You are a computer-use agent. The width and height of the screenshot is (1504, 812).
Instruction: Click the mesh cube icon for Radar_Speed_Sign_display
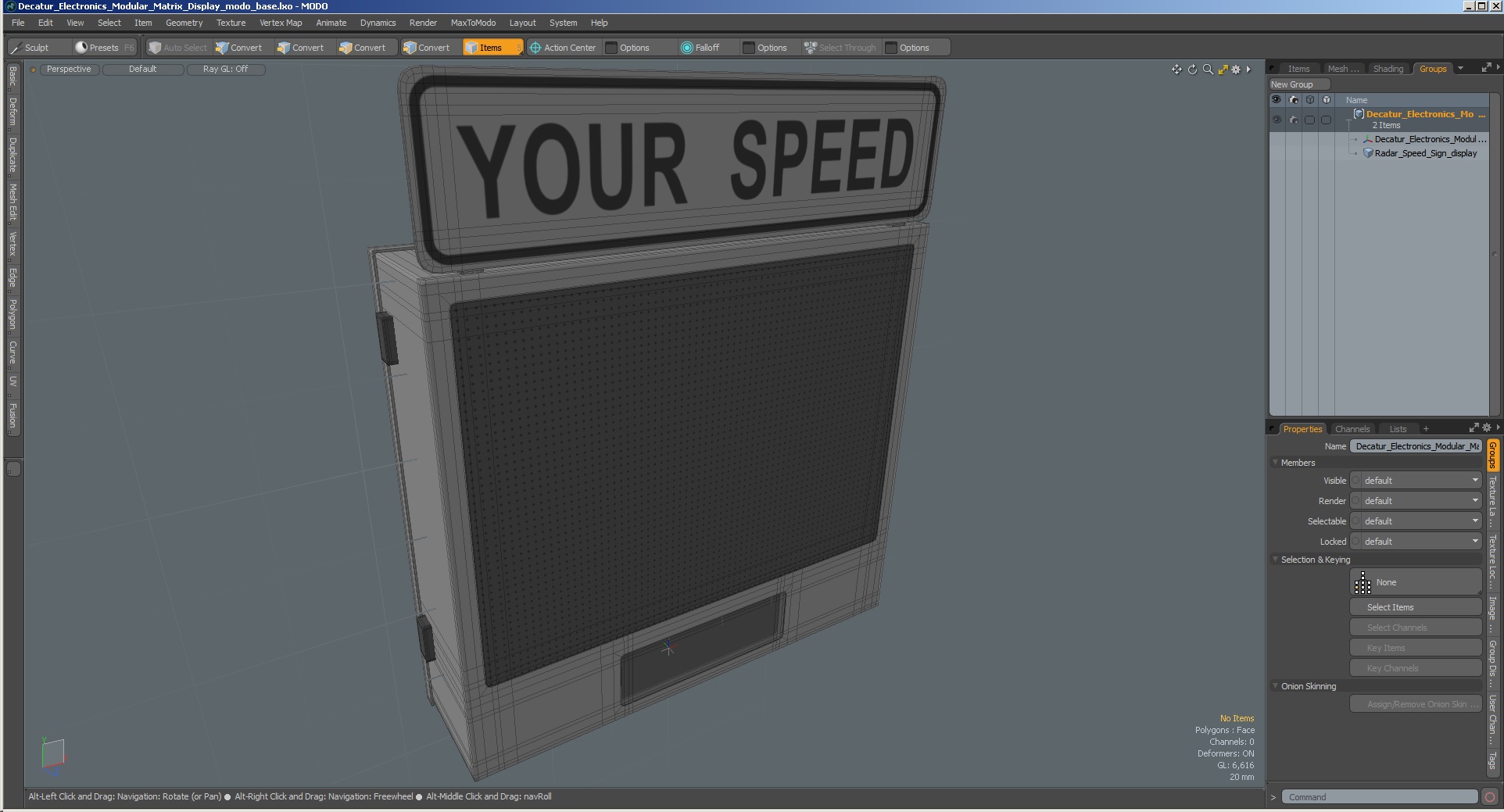tap(1368, 153)
